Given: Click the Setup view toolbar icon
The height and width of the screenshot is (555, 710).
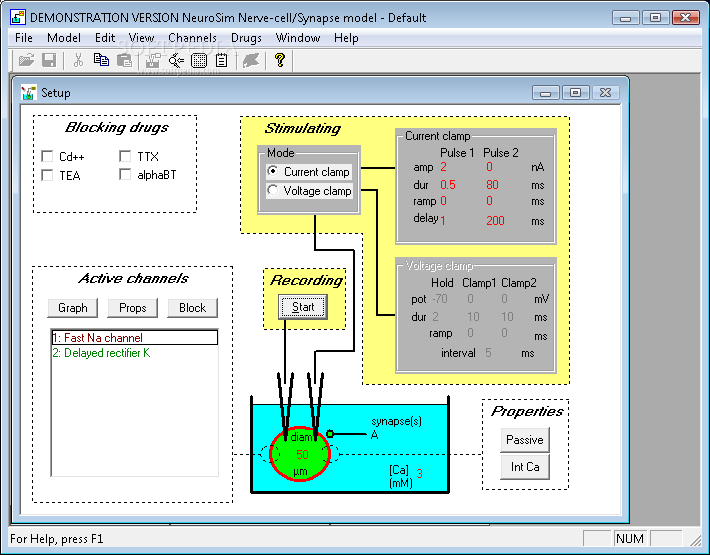Looking at the screenshot, I should (x=154, y=60).
